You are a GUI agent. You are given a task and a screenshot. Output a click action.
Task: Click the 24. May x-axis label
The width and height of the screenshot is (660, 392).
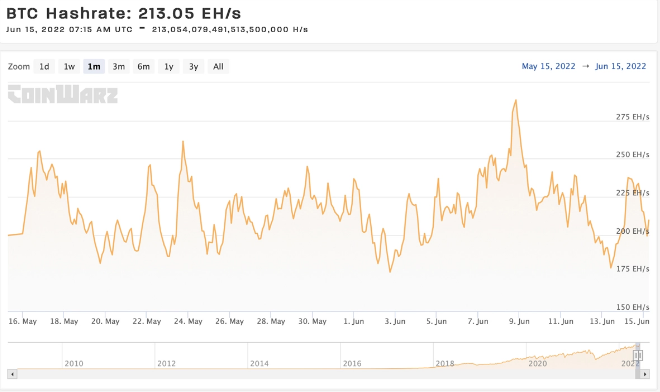(x=188, y=321)
